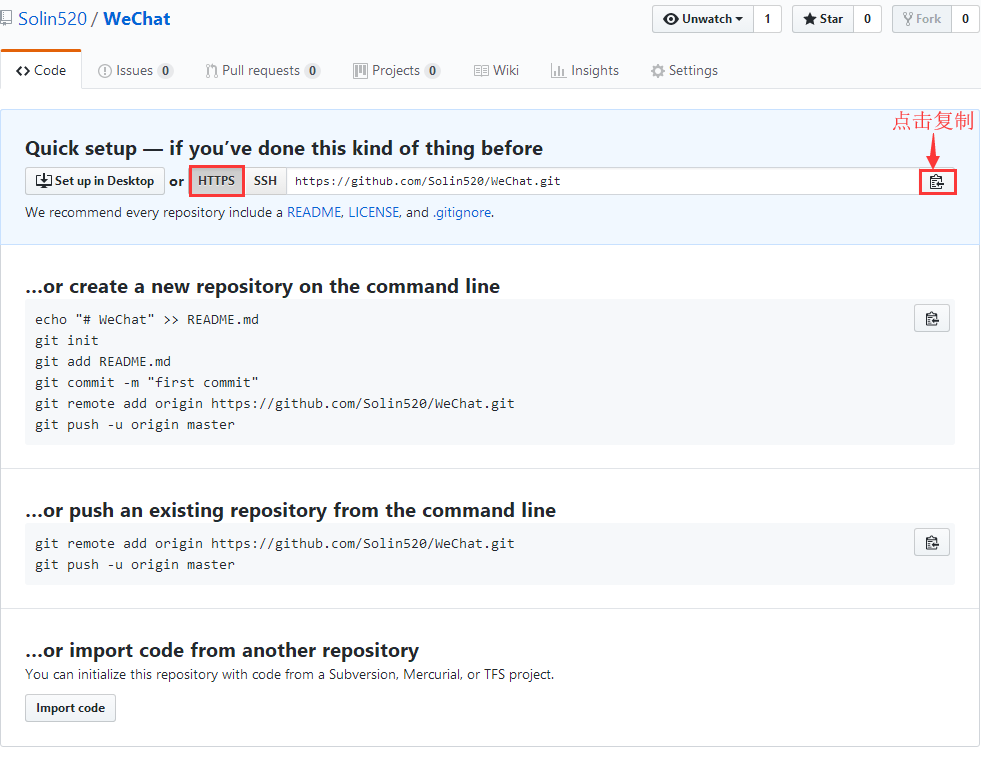Click the clone URL text field
981x758 pixels.
(x=603, y=181)
